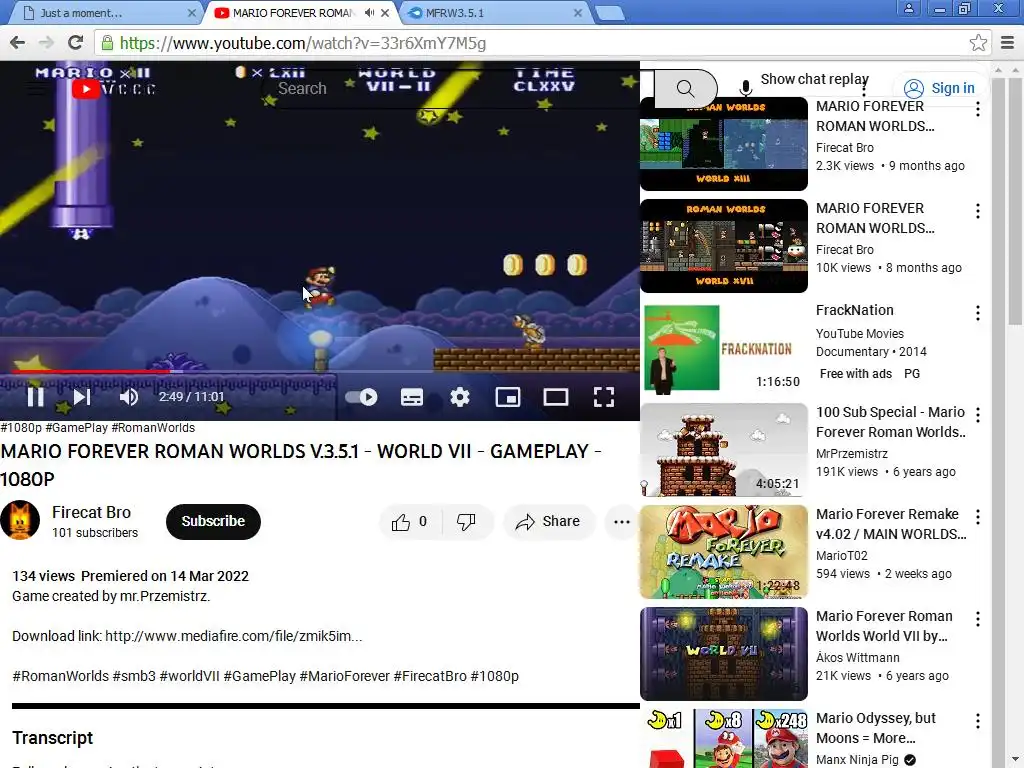The image size is (1024, 768).
Task: Click #1080p hashtag above the title
Action: pyautogui.click(x=21, y=428)
